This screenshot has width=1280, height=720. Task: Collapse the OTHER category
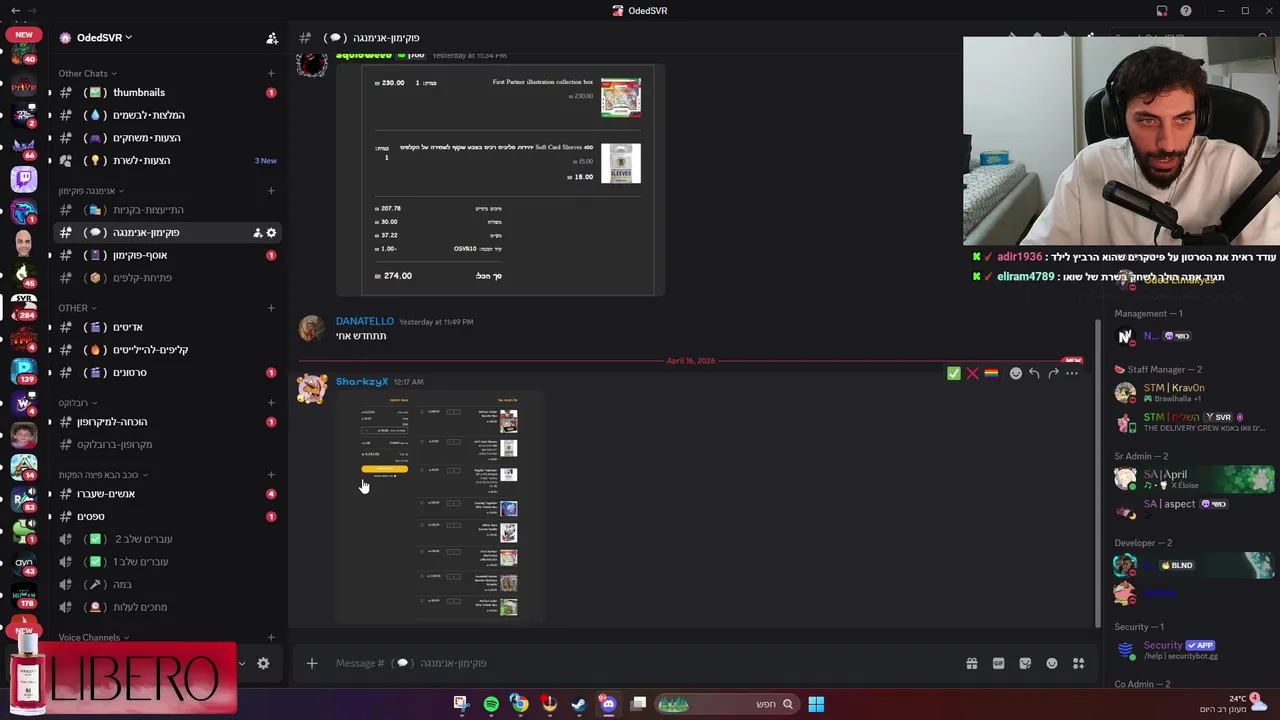77,308
